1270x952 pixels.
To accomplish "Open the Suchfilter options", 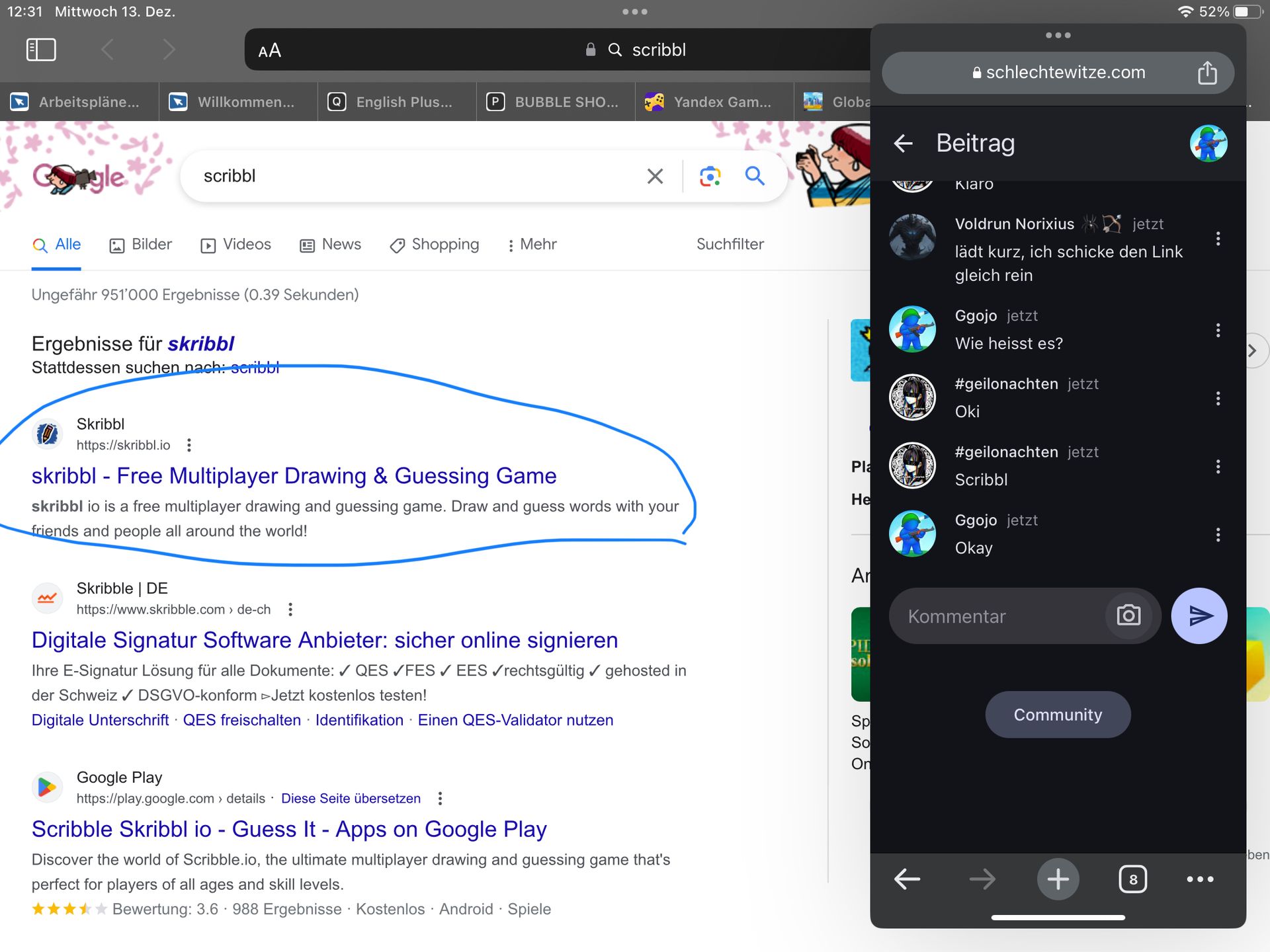I will [730, 245].
